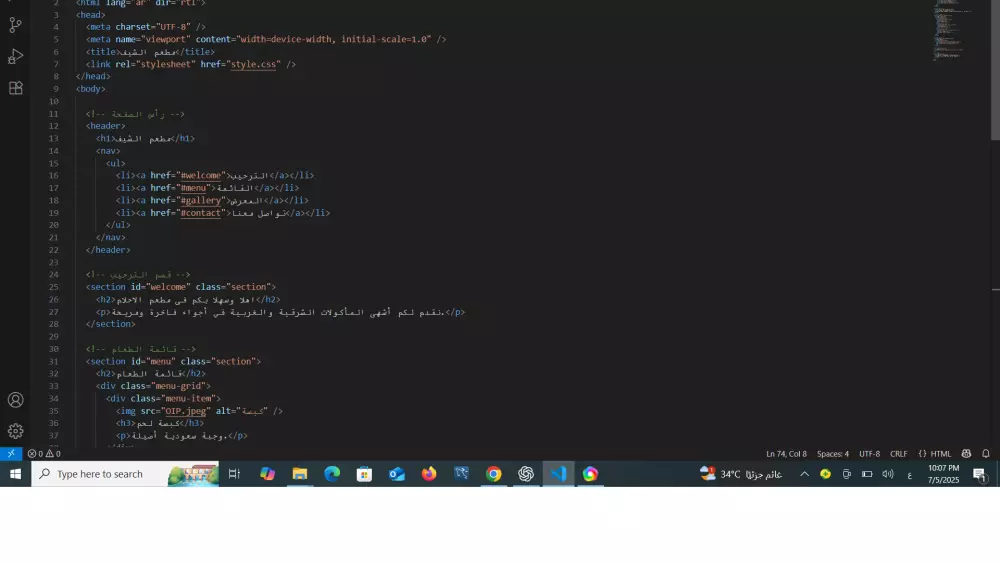
Task: Open Task View on the taskbar
Action: click(x=234, y=474)
